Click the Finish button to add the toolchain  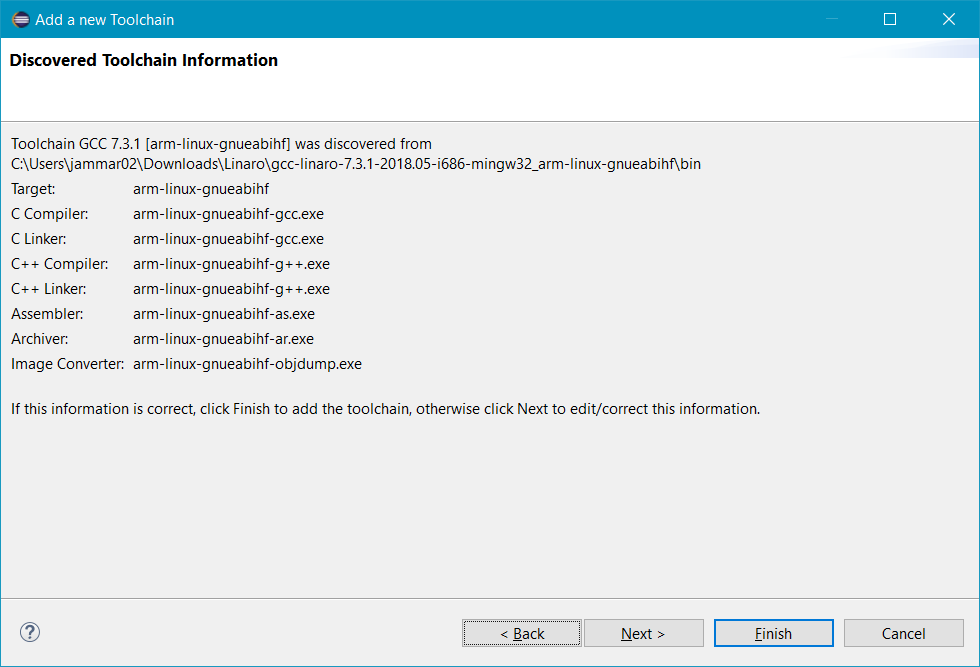[x=773, y=632]
